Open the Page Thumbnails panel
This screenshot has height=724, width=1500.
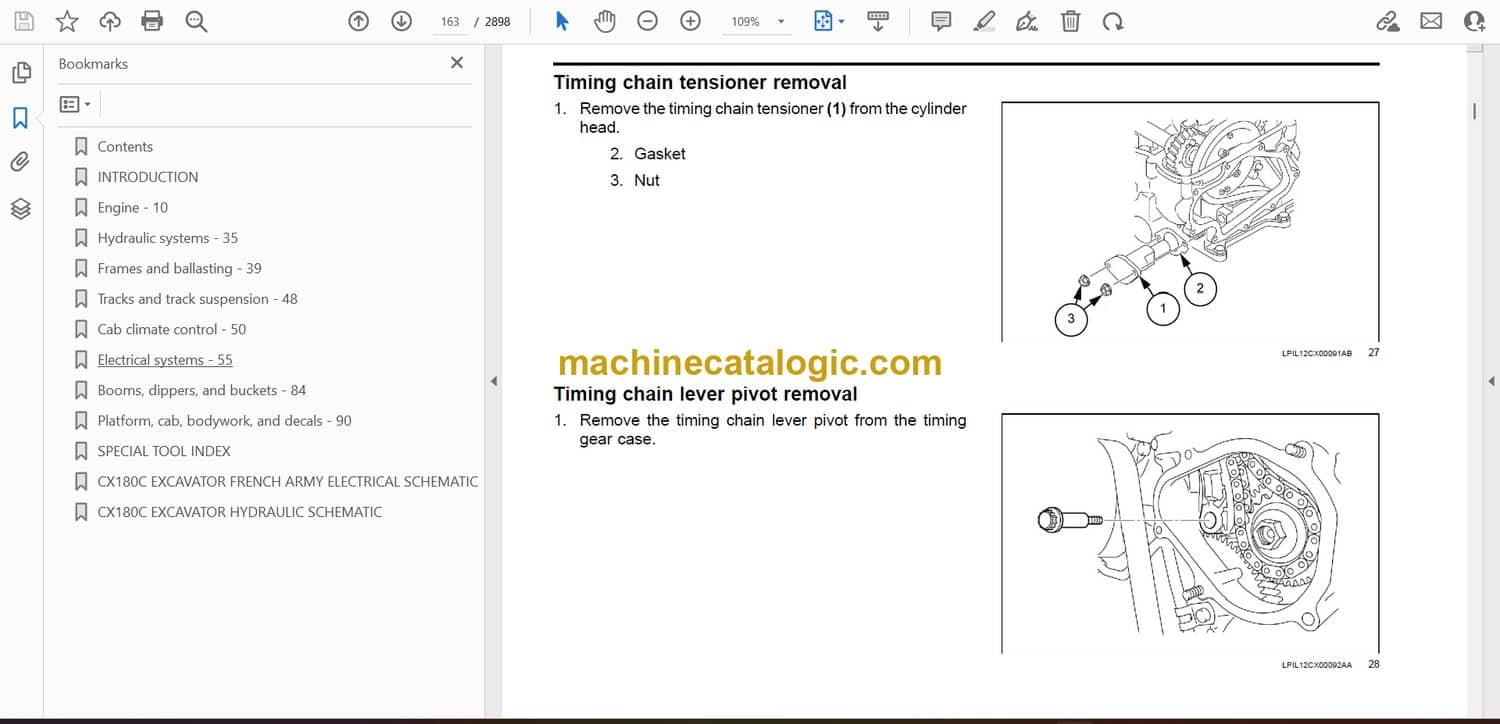point(21,73)
